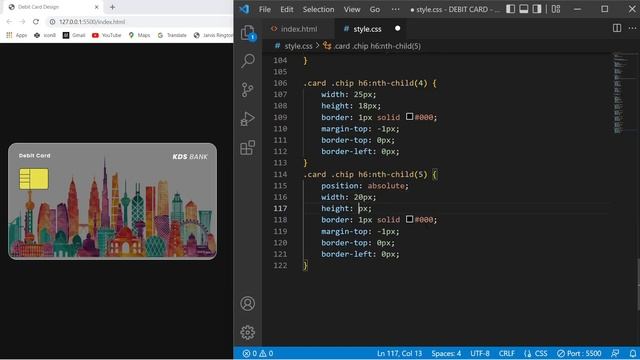
Task: Open the color picker swatch on line 109
Action: click(409, 117)
